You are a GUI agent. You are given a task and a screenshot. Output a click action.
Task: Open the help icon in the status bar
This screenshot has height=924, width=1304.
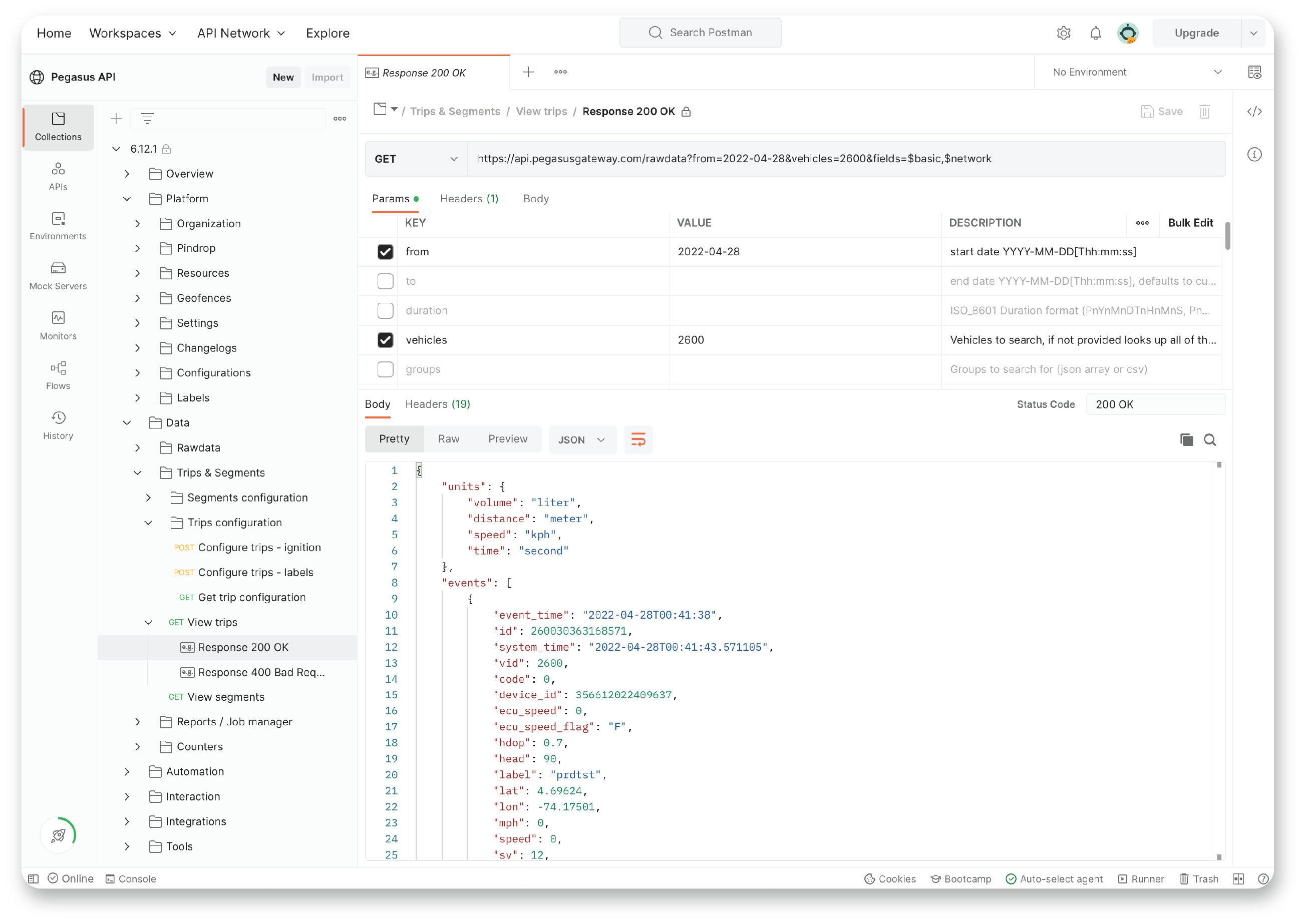coord(1263,879)
